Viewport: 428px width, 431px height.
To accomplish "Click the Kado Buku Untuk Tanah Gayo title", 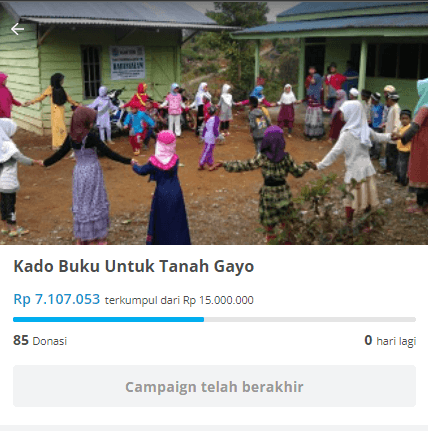I will click(134, 266).
